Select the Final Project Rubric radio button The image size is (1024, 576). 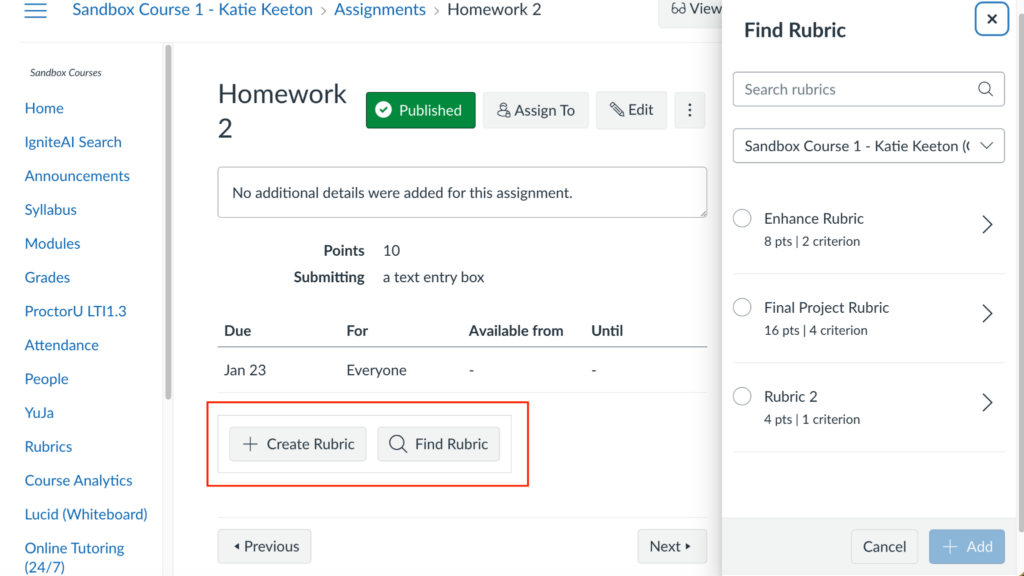tap(742, 307)
